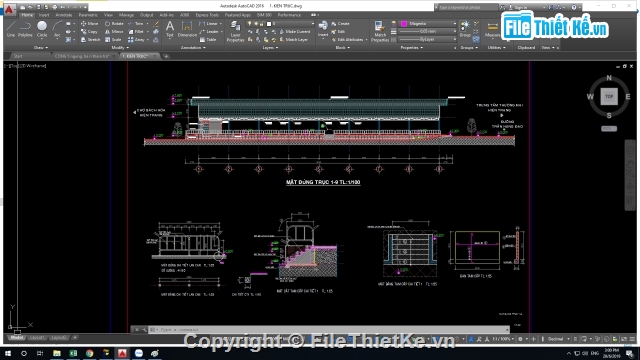The width and height of the screenshot is (640, 360).
Task: Click the Mirror tool
Action: pos(114,31)
